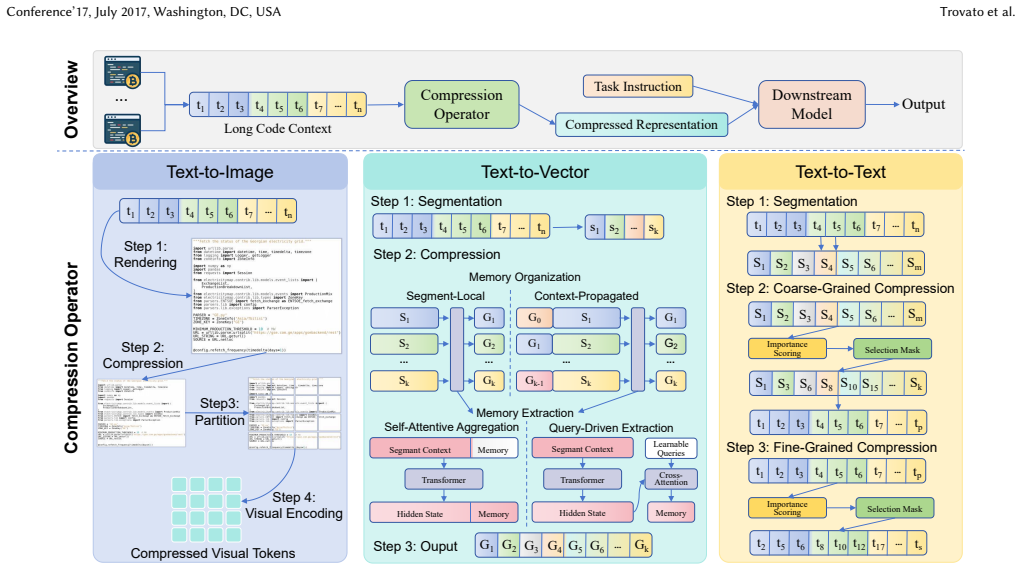Click the G4 box in the output row
The image size is (1021, 570).
point(555,546)
